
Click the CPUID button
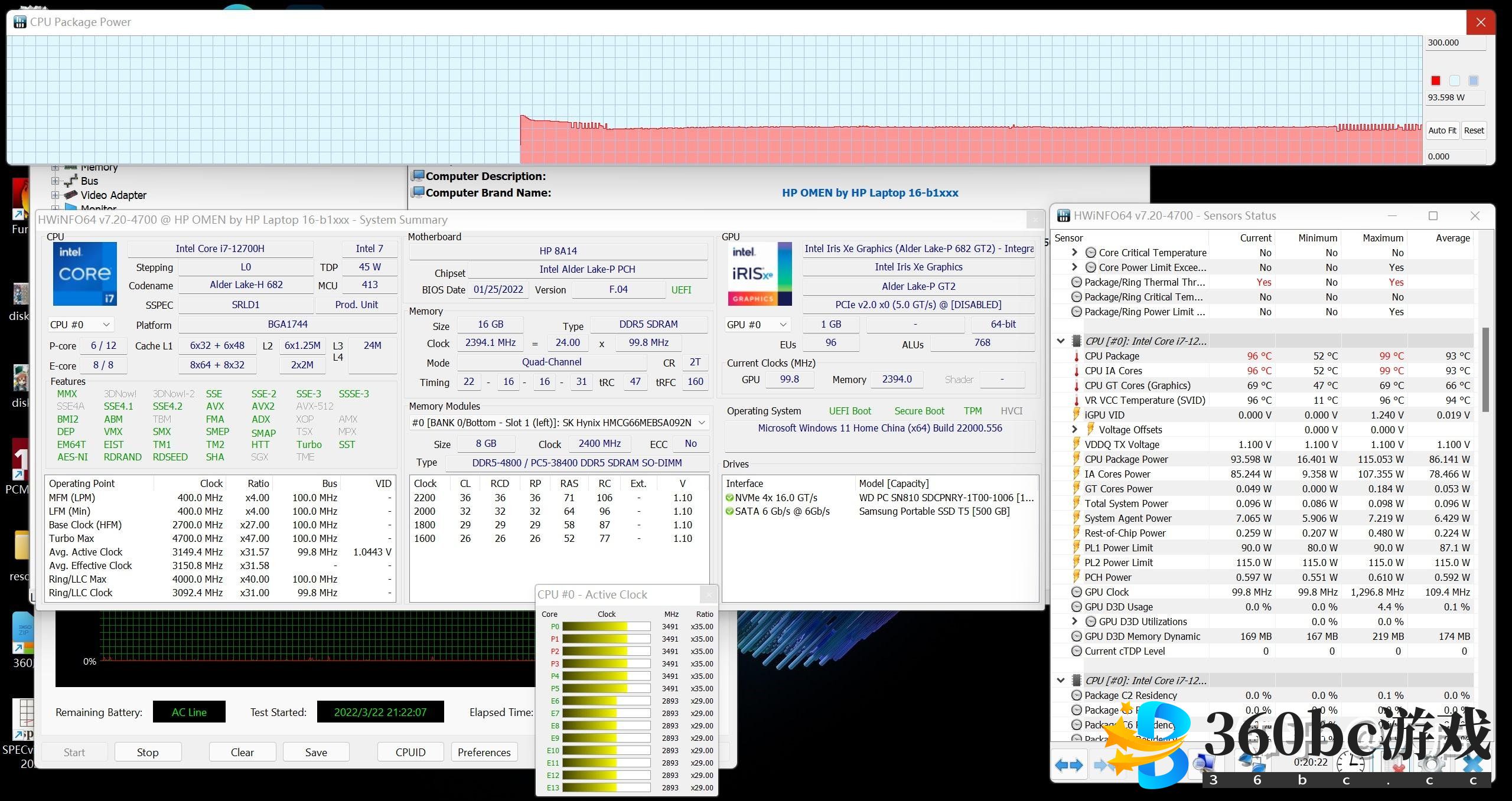click(x=410, y=752)
